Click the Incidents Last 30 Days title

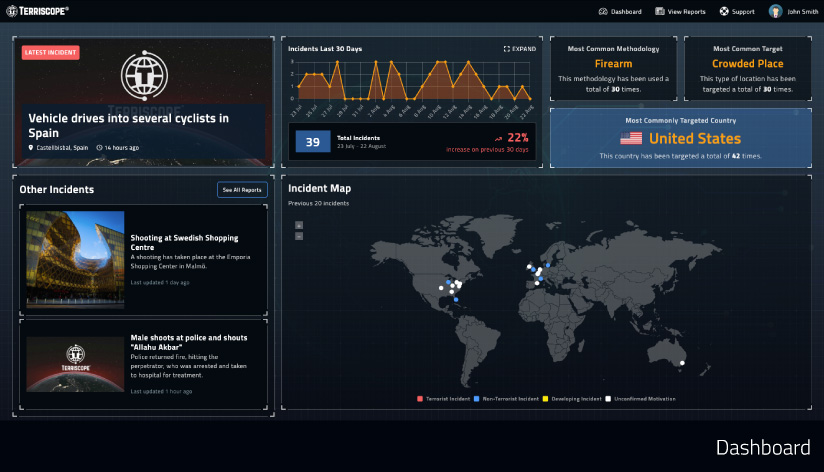(325, 49)
